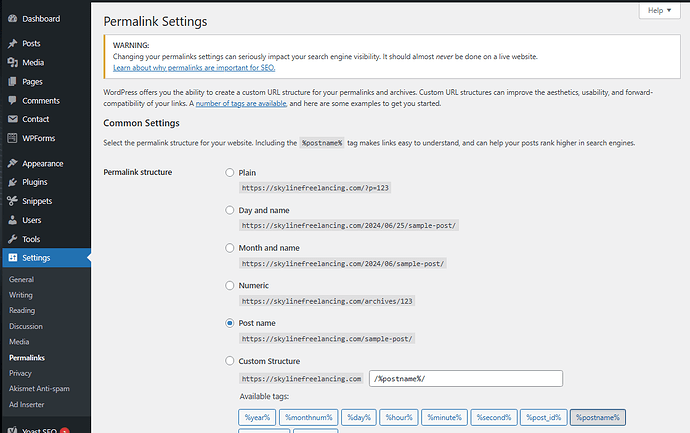This screenshot has height=433, width=690.
Task: Click the Tools wrench icon
Action: tap(11, 239)
